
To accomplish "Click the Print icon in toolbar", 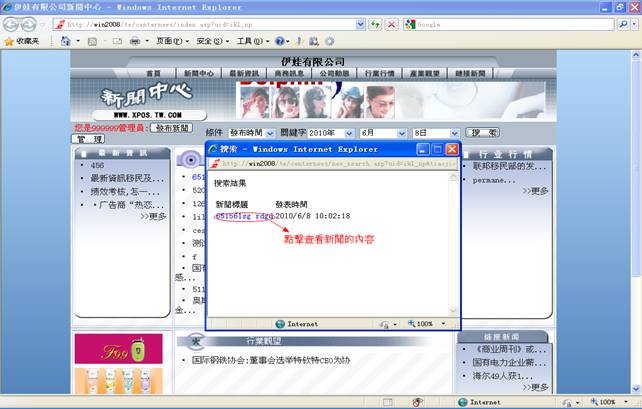I will point(134,41).
